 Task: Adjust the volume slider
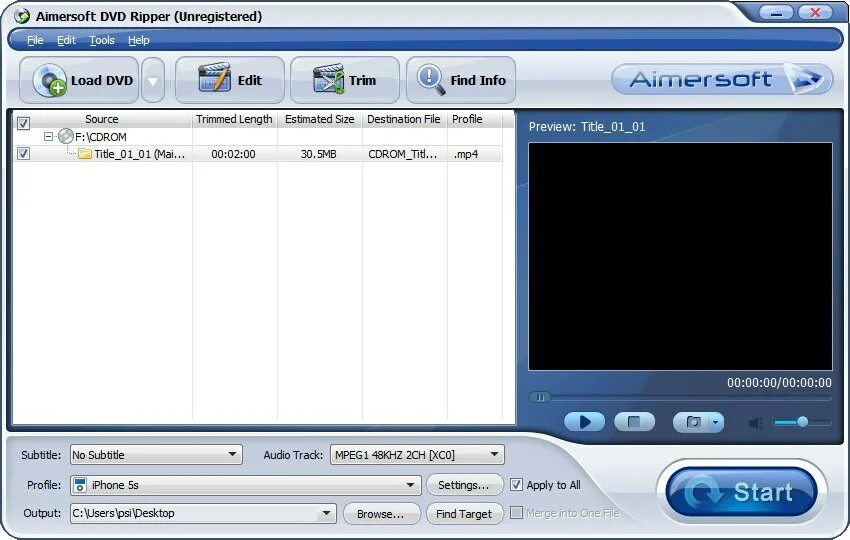(802, 422)
